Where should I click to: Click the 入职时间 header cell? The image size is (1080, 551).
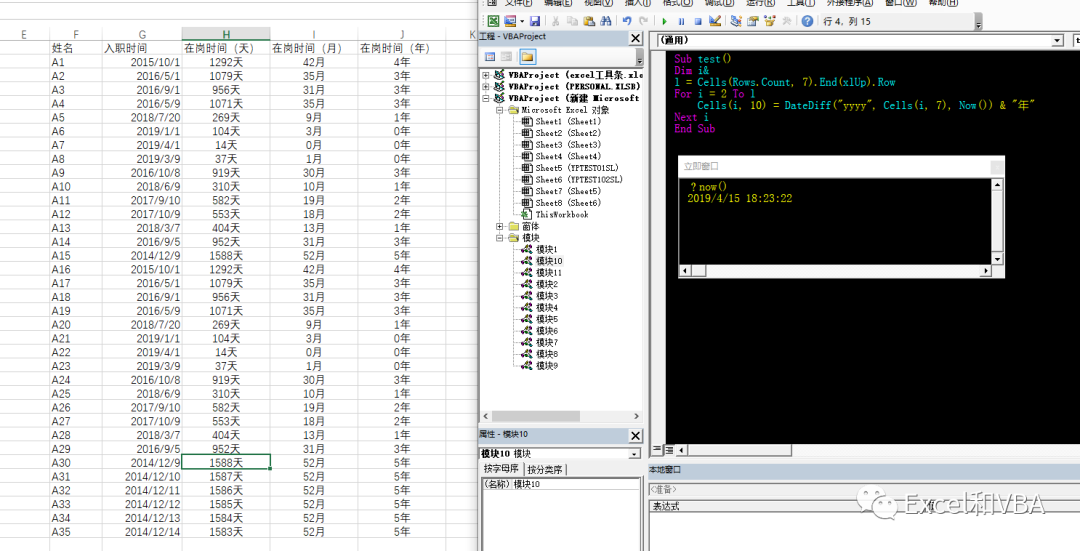142,48
